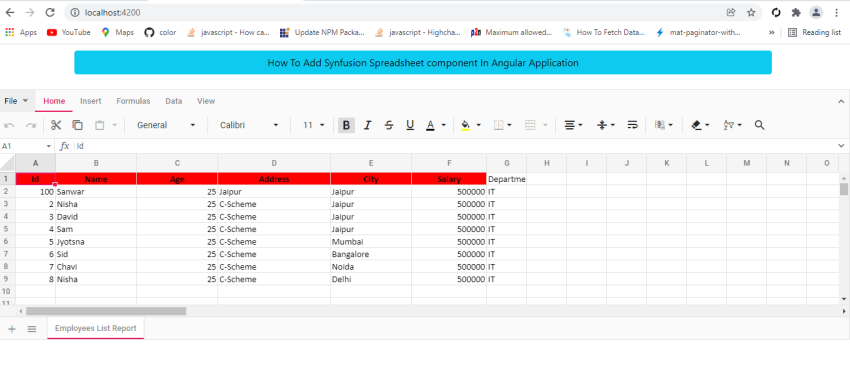Switch to the Home tab
This screenshot has width=850, height=366.
pos(54,101)
